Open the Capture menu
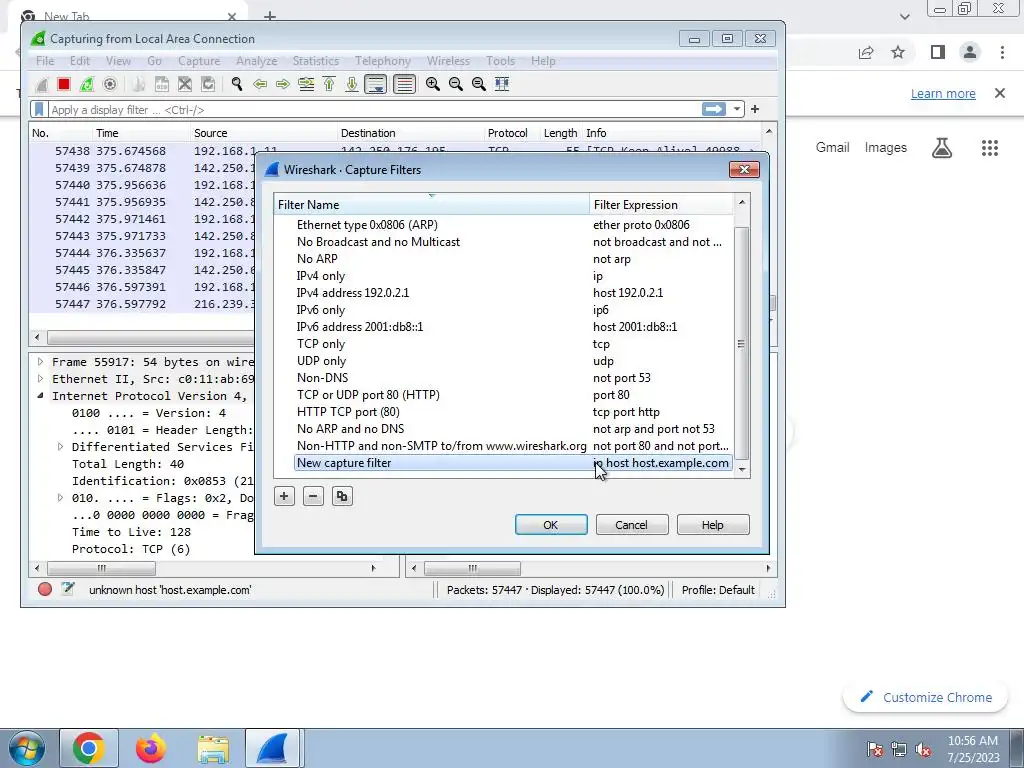 pyautogui.click(x=199, y=61)
